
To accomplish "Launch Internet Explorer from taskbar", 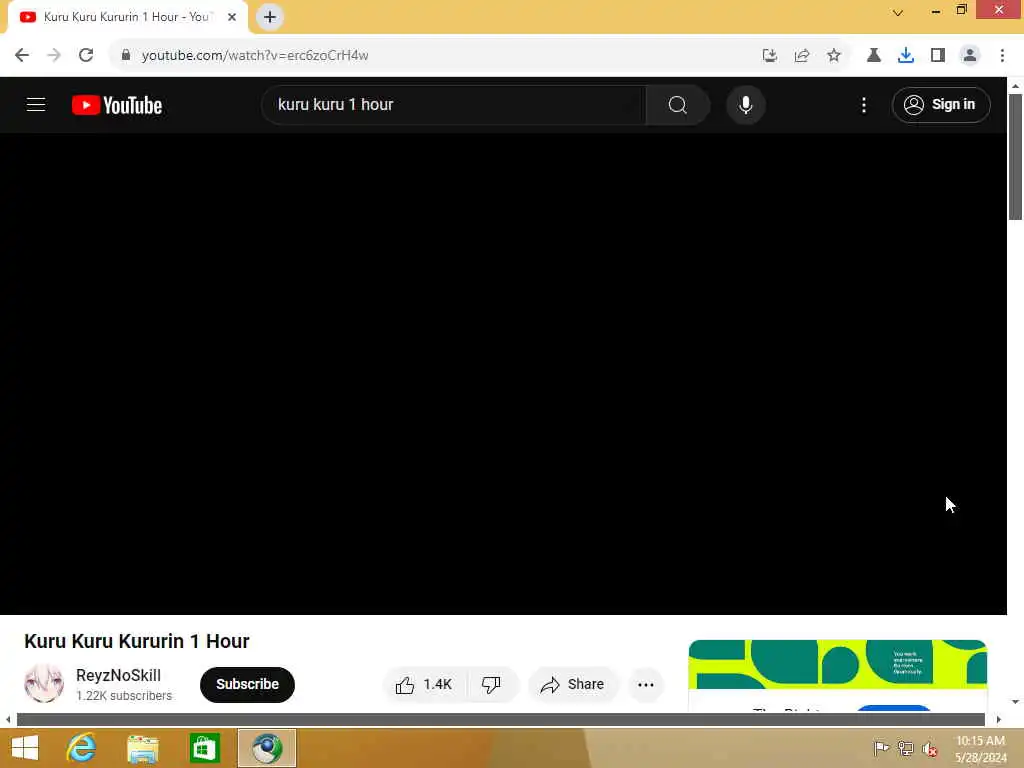I will tap(82, 748).
